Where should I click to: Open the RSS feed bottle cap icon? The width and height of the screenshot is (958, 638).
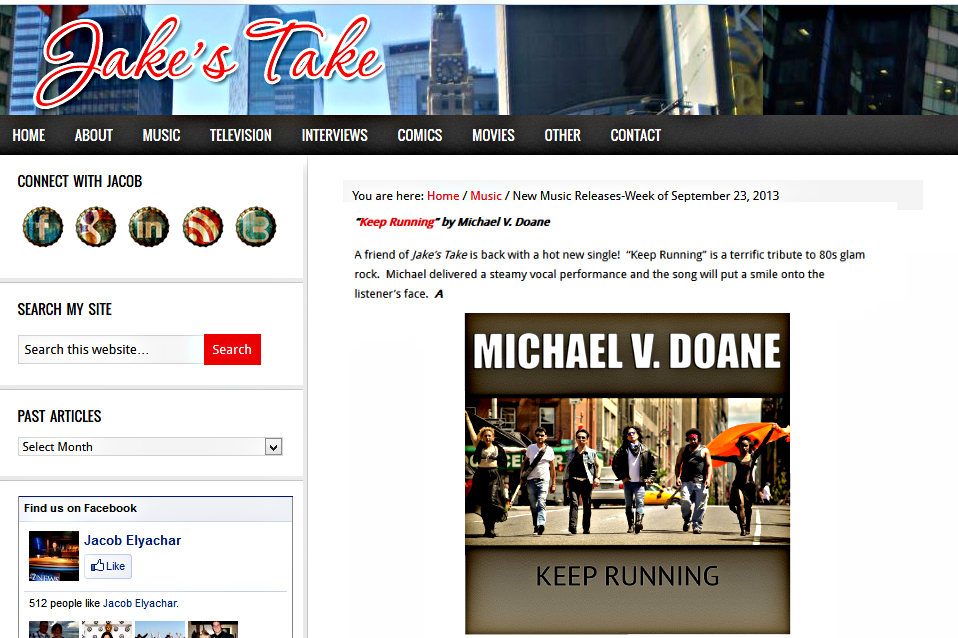tap(202, 227)
